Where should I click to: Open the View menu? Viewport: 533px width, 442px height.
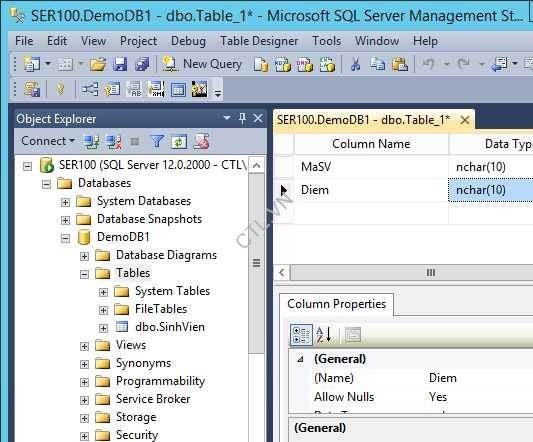tap(93, 41)
